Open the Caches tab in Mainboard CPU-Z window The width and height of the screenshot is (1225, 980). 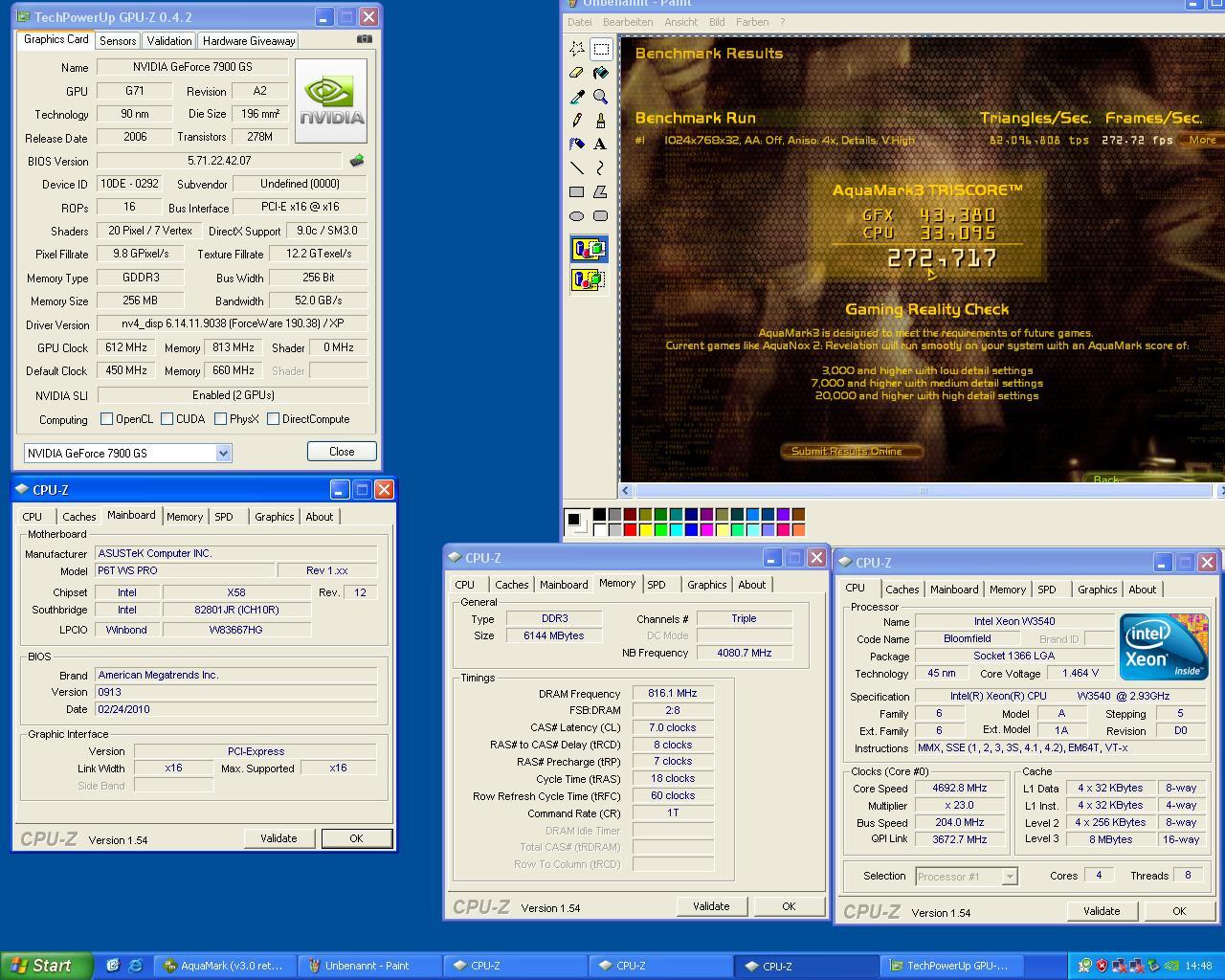(x=78, y=517)
